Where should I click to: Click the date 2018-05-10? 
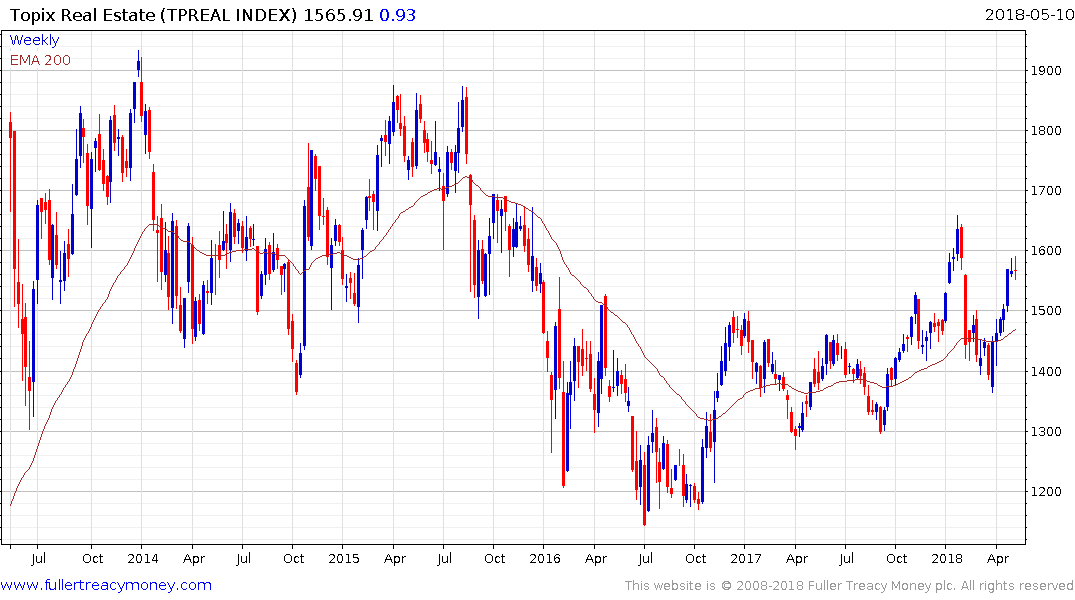(1030, 14)
